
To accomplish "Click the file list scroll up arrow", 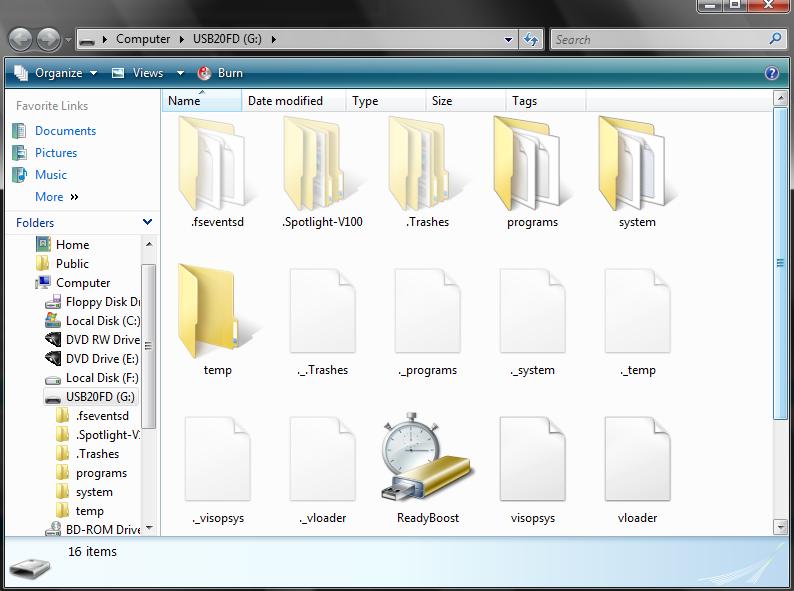I will point(780,98).
